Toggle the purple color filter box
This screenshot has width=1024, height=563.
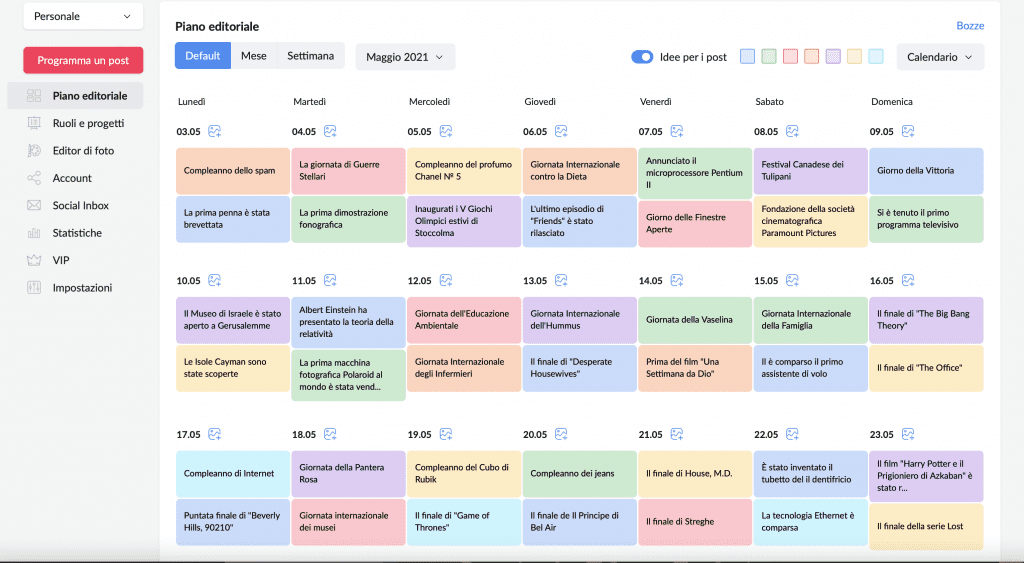[833, 57]
